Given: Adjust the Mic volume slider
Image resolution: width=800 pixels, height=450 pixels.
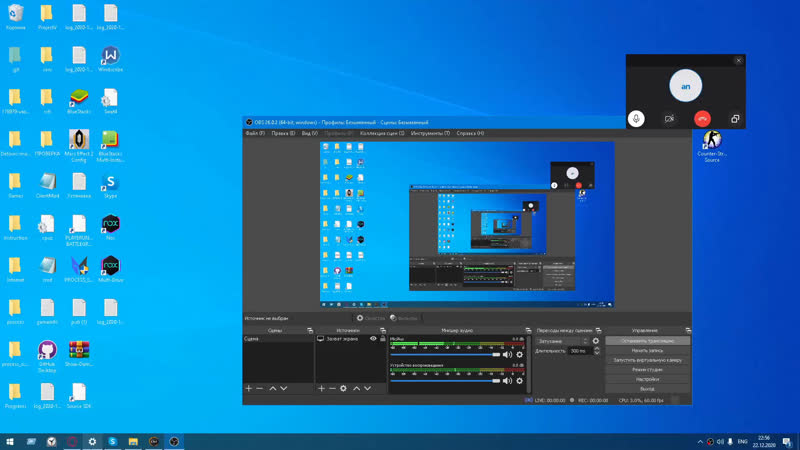Looking at the screenshot, I should coord(445,355).
